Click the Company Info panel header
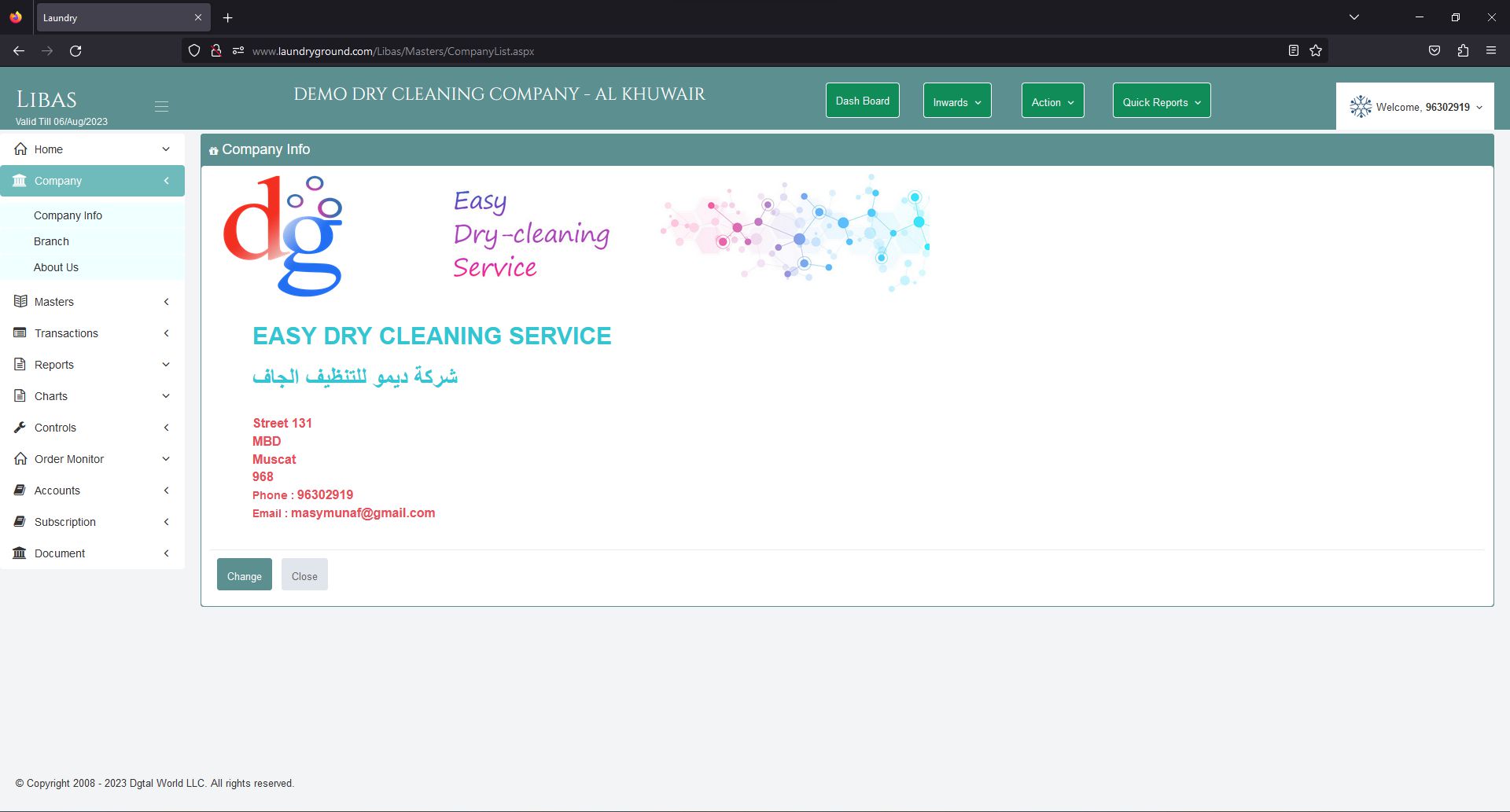 pyautogui.click(x=847, y=149)
